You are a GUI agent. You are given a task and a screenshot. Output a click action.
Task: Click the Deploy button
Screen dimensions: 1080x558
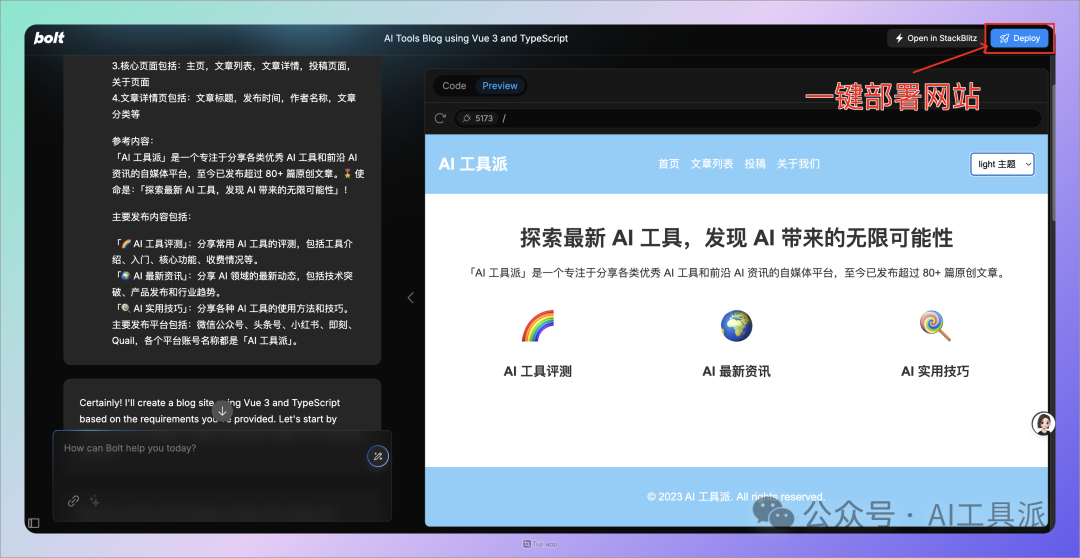(x=1019, y=39)
